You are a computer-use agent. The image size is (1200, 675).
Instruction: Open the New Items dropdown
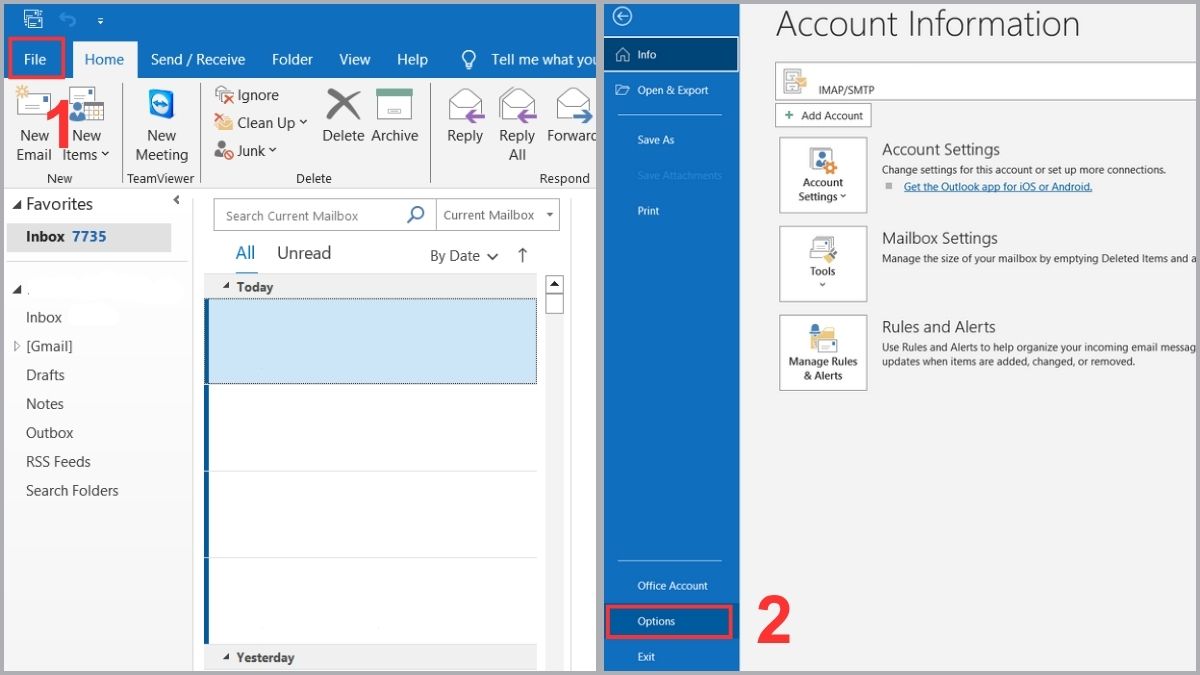(86, 125)
